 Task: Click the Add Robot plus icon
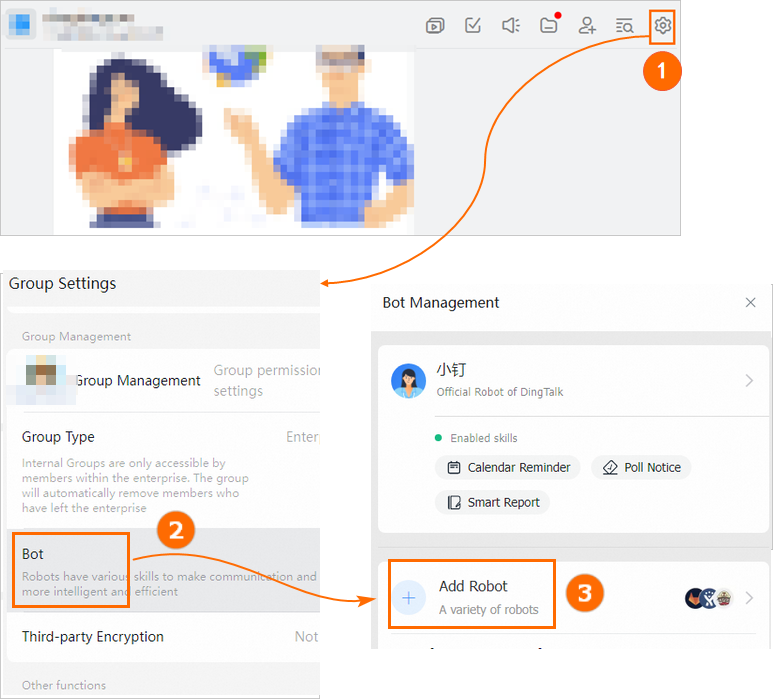coord(409,598)
